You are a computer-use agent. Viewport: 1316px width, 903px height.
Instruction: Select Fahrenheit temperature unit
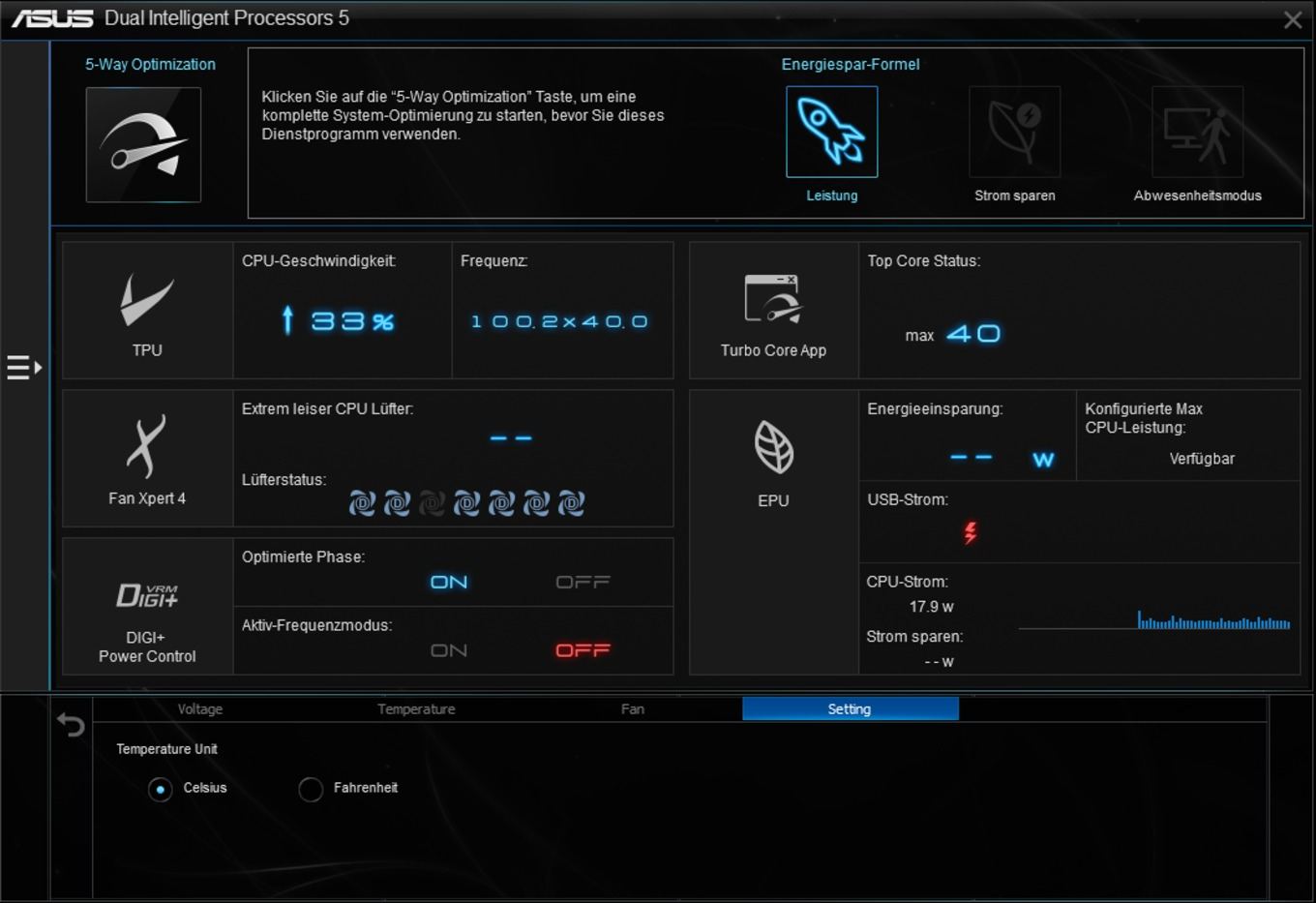tap(311, 789)
